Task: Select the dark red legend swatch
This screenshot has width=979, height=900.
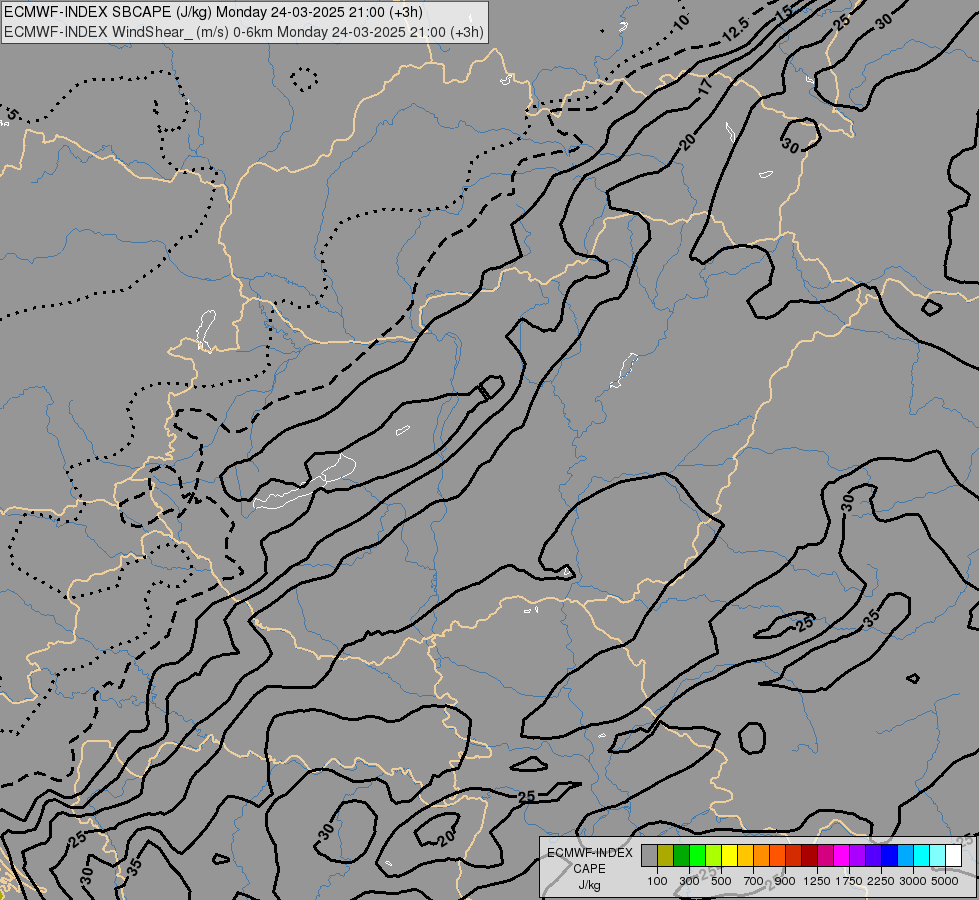Action: pos(810,855)
